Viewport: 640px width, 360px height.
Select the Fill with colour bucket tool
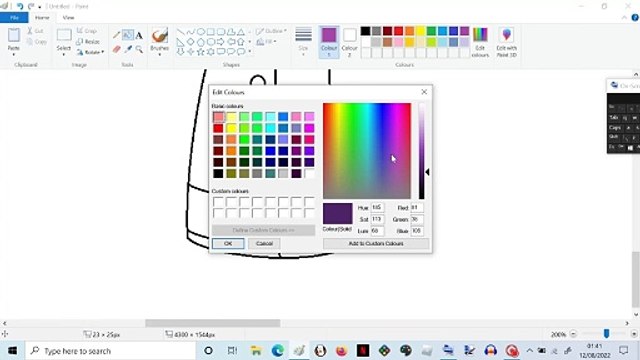click(128, 36)
